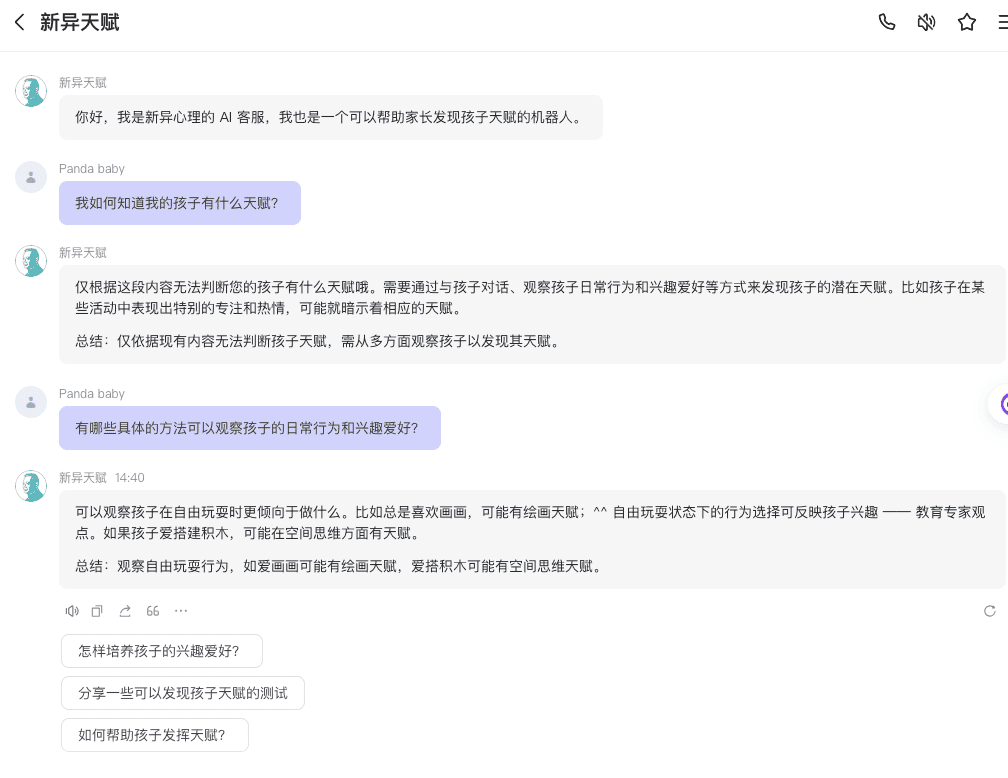Regenerate the last bot response
Image resolution: width=1008 pixels, height=778 pixels.
pyautogui.click(x=989, y=611)
